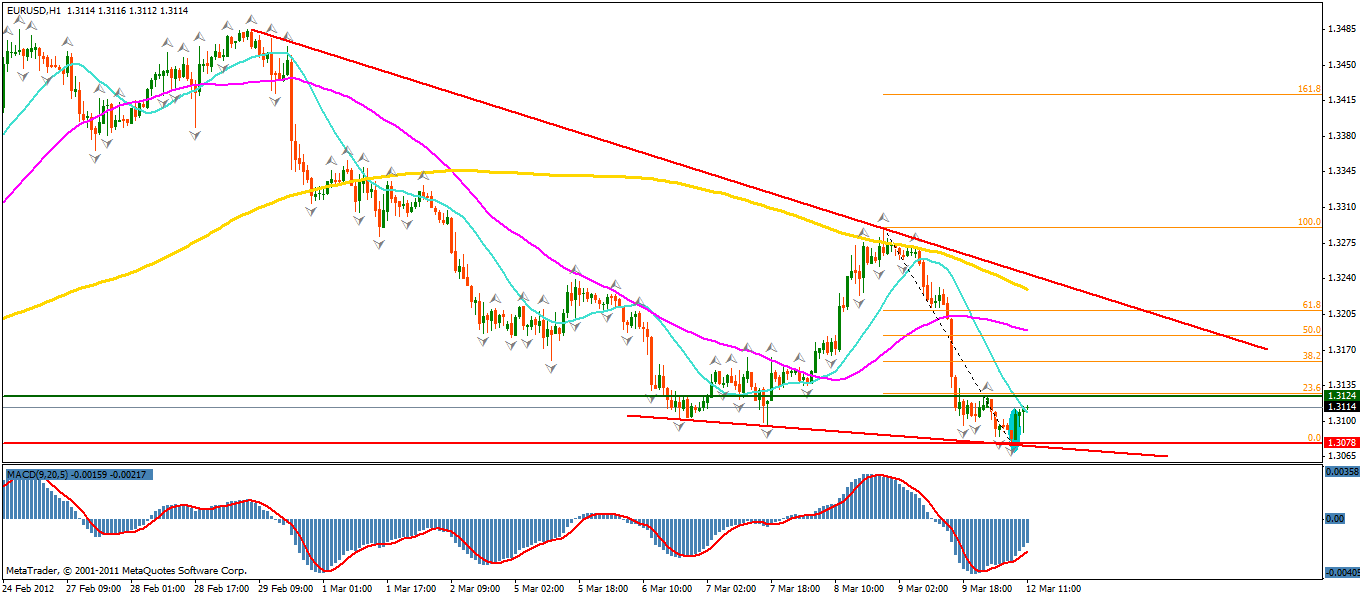Screen dimensions: 1360x596
Task: Click the 12 Mar 11:00 time label
Action: pos(1053,588)
